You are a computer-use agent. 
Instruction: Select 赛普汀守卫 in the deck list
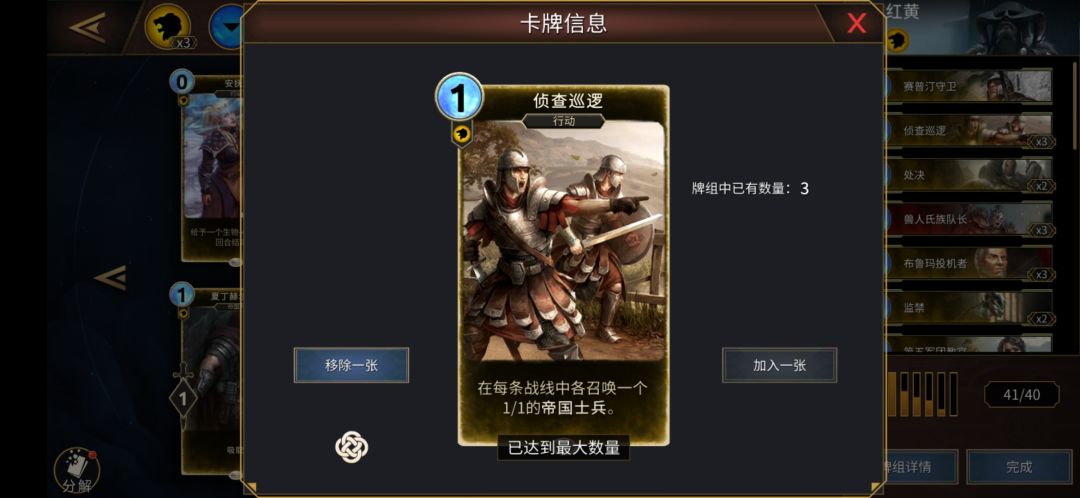(968, 86)
